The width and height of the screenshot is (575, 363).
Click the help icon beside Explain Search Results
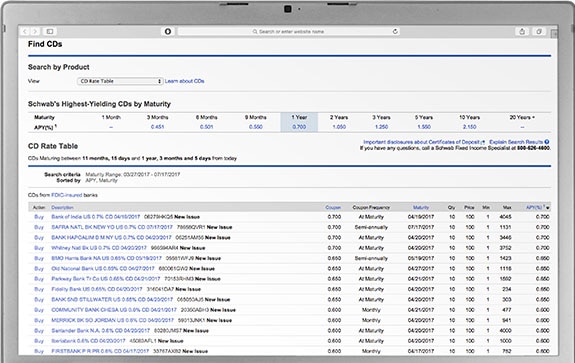click(547, 142)
